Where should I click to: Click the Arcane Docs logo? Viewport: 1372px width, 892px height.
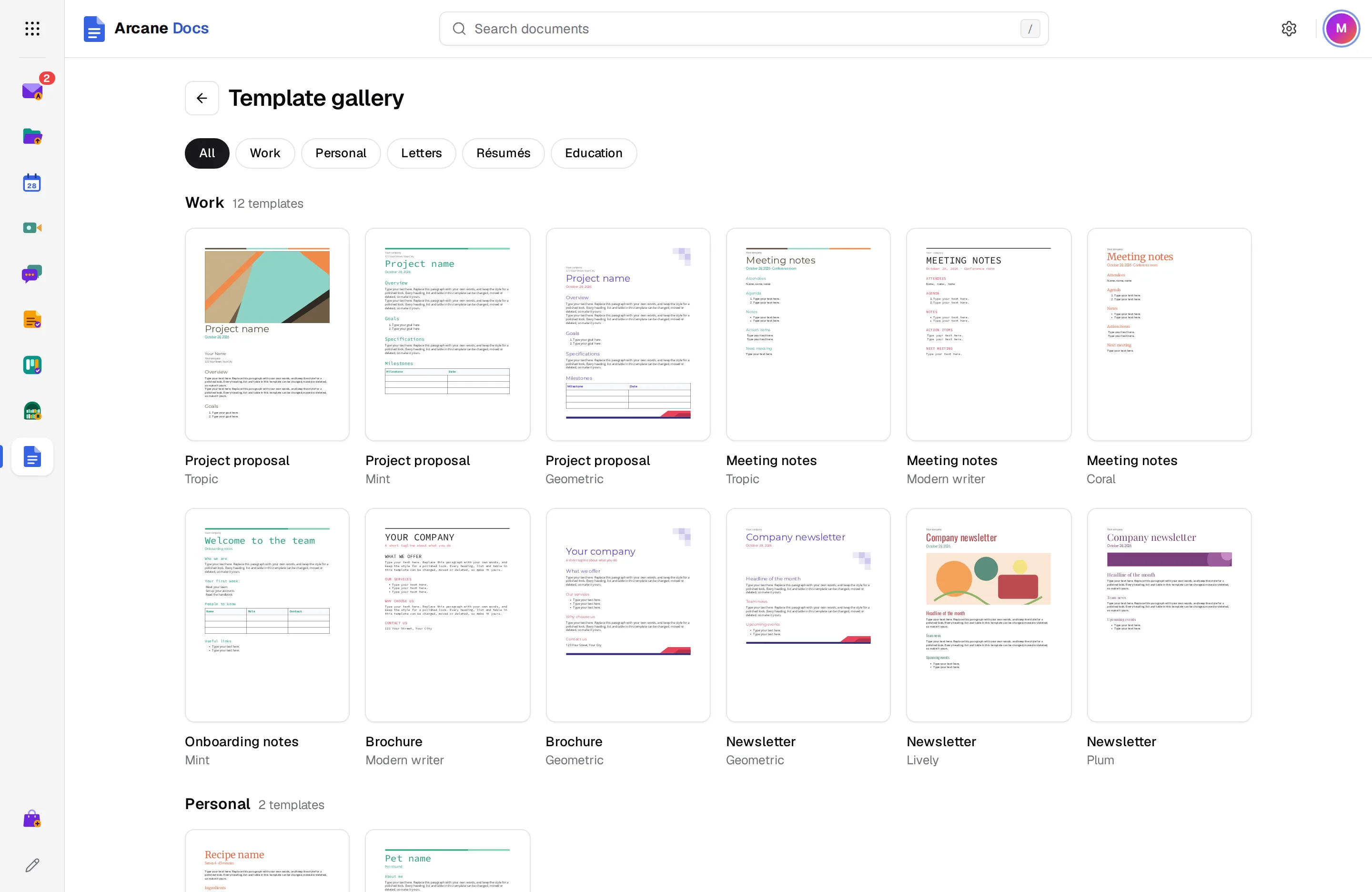click(x=146, y=28)
